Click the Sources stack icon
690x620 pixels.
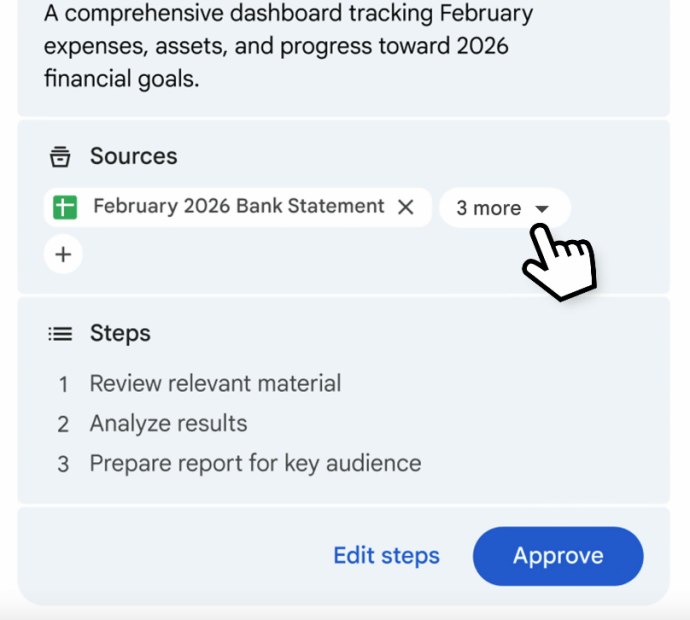[x=60, y=157]
